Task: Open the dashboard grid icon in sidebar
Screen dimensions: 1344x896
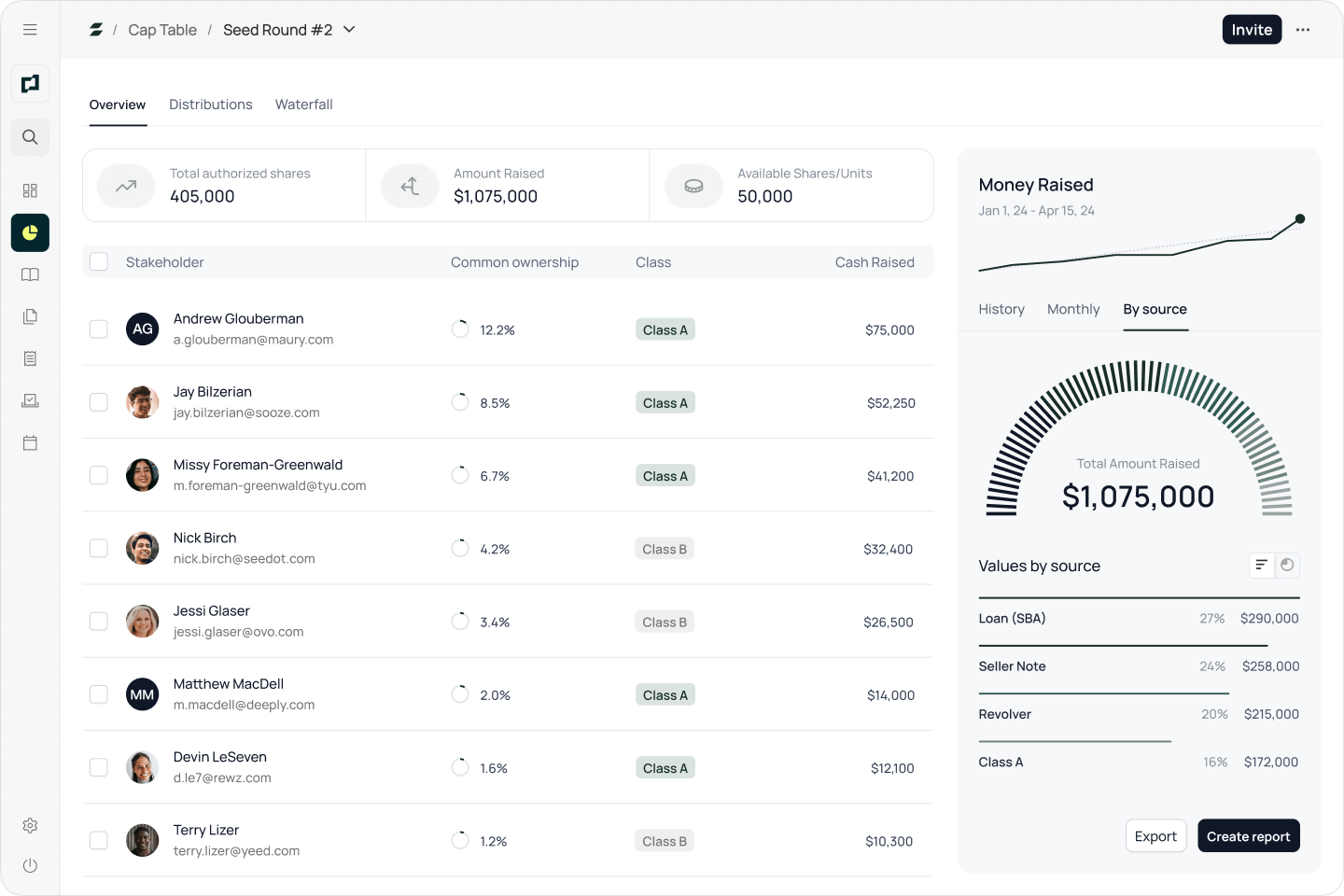Action: coord(30,190)
